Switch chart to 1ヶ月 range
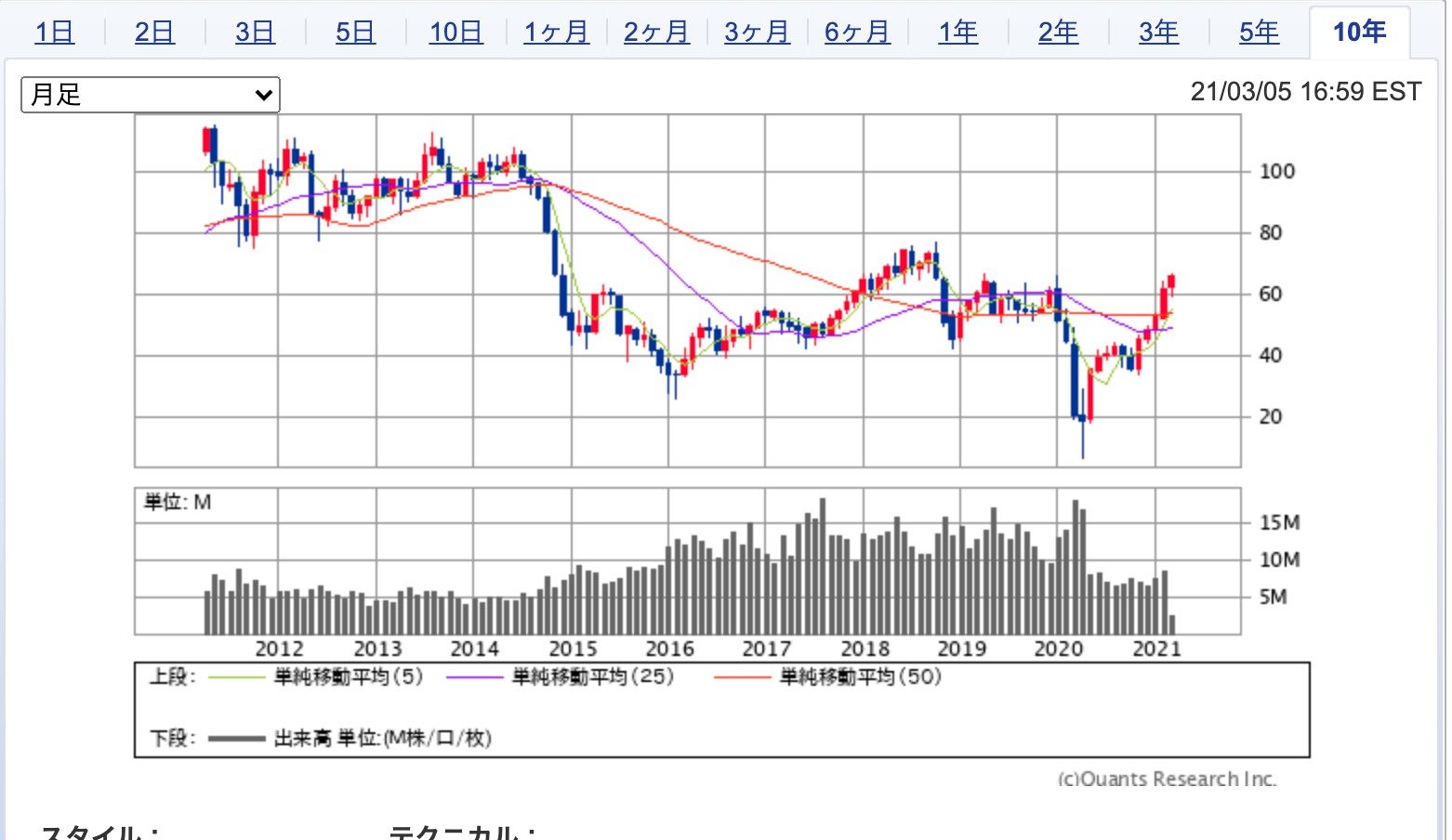The image size is (1452, 840). tap(556, 33)
